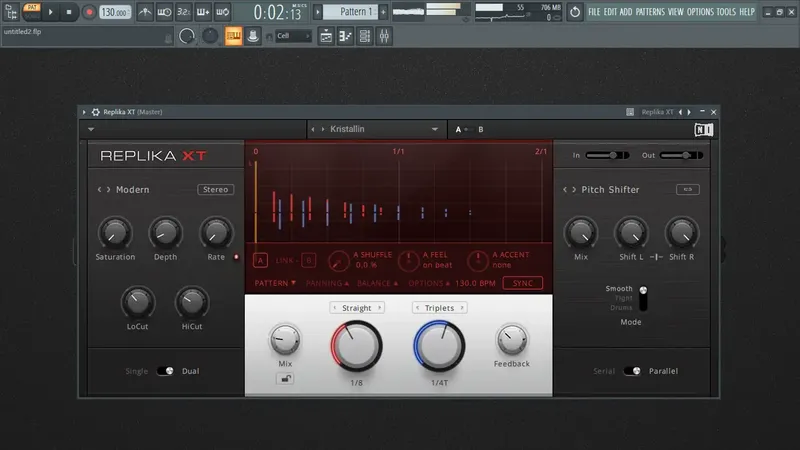Select preset slot B
Viewport: 800px width, 450px height.
[x=481, y=130]
